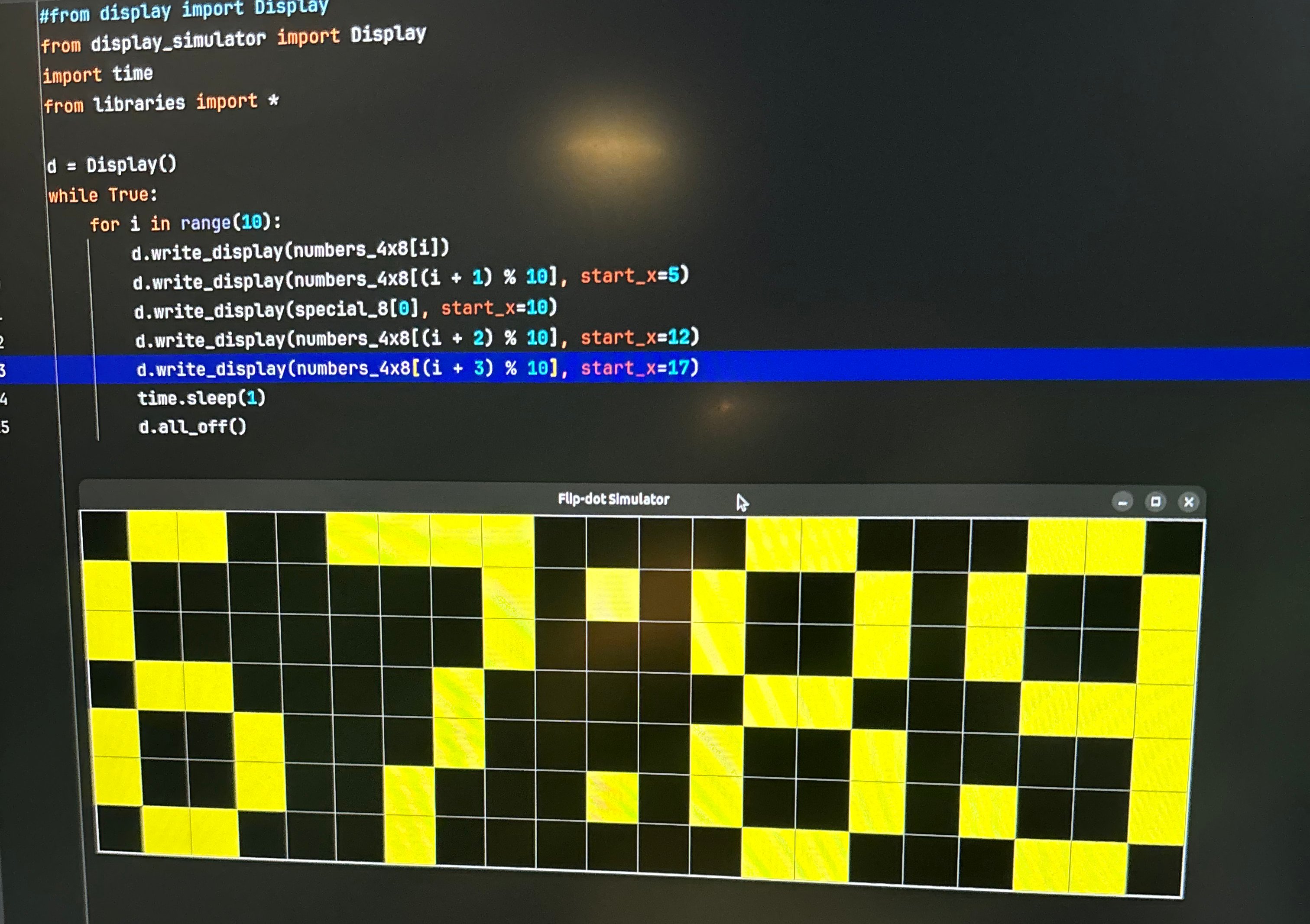Select the 'while True:' line

[x=103, y=196]
